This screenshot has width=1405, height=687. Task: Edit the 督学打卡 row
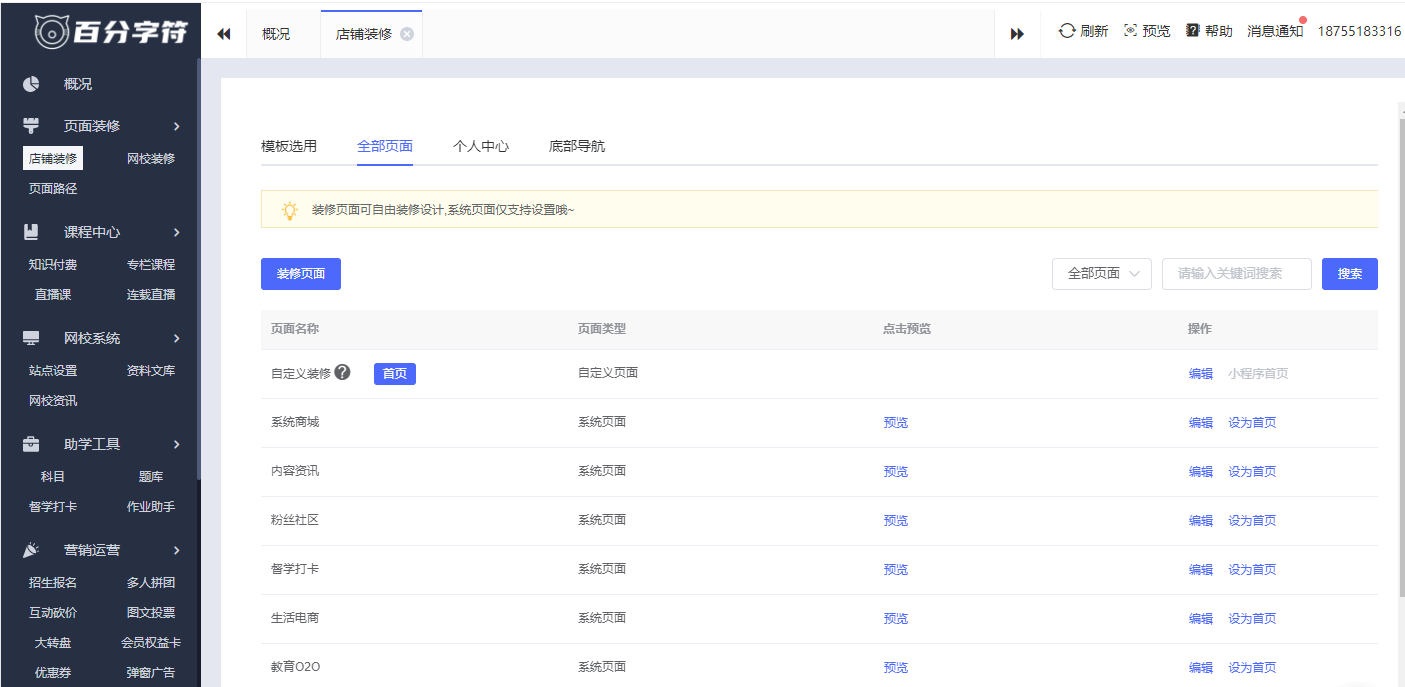pyautogui.click(x=1201, y=570)
